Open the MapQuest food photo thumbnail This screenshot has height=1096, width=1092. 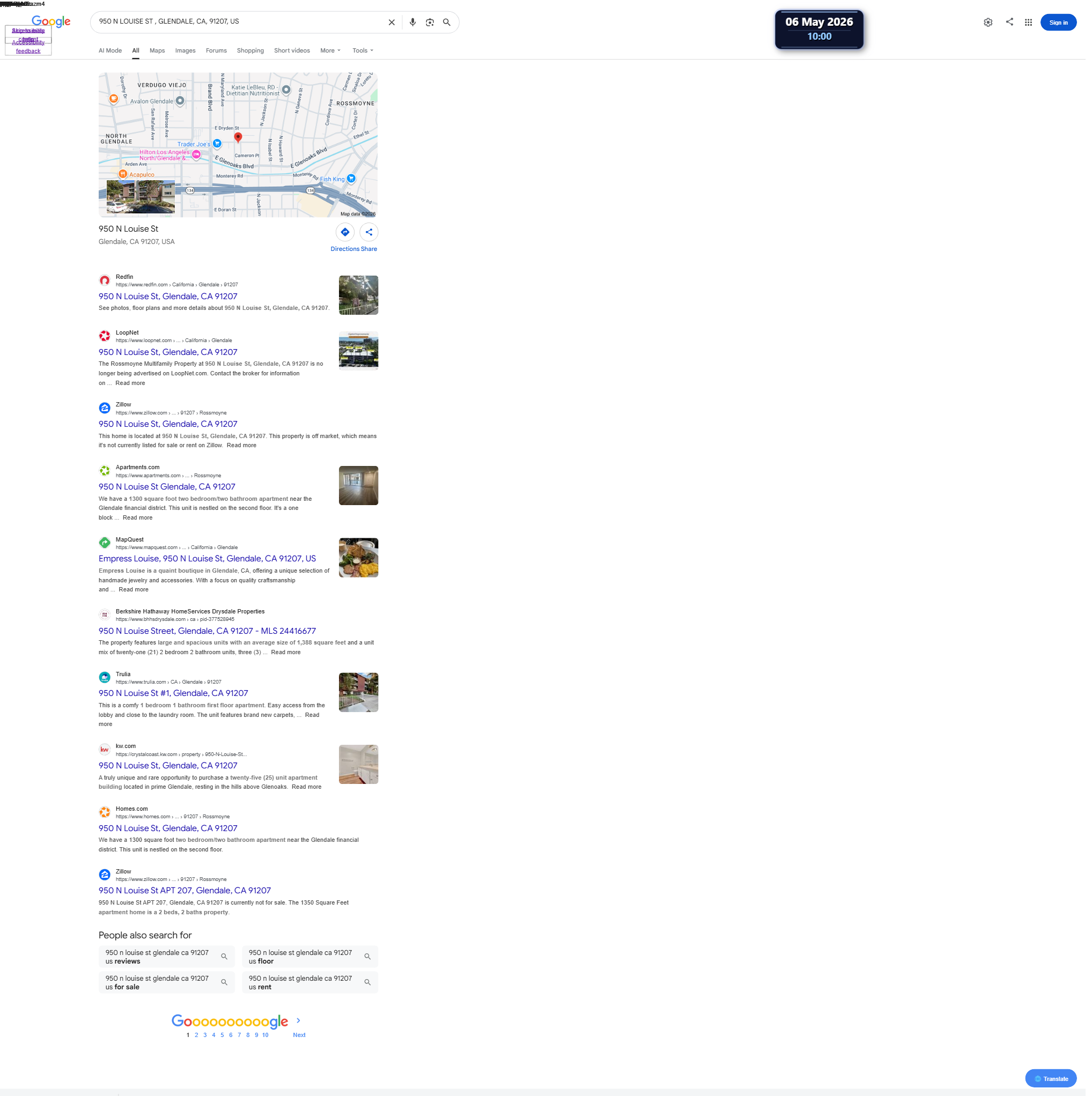[x=359, y=558]
